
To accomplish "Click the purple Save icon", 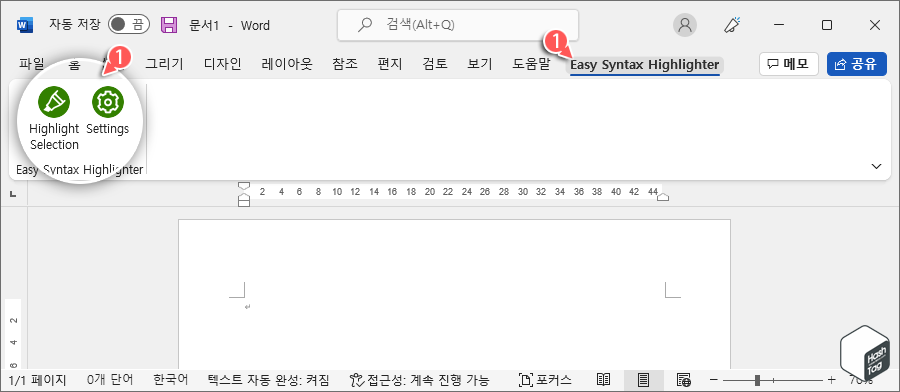I will [169, 25].
